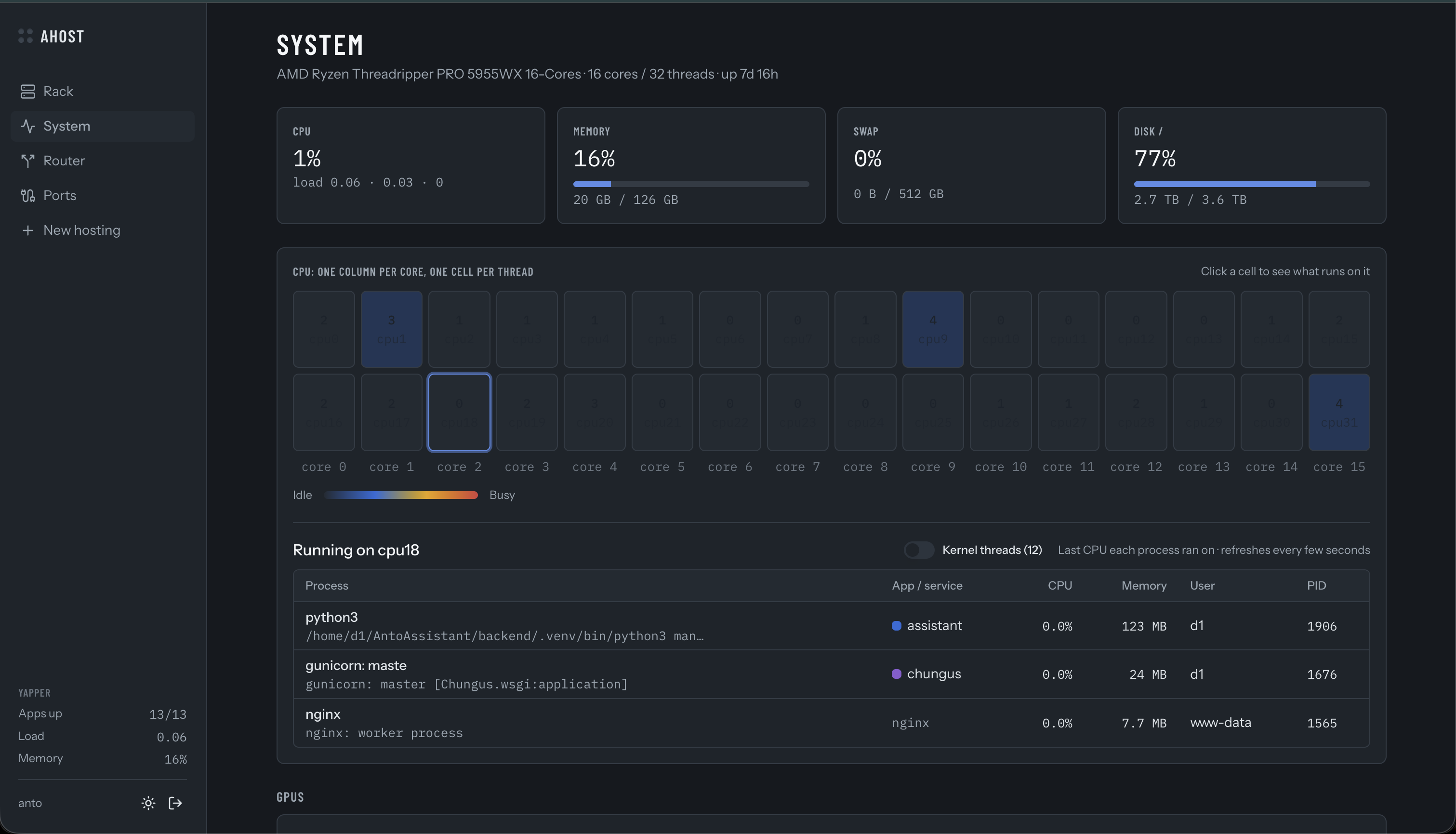Click the Rack server icon in sidebar
Screen dimensions: 1456x834
(27, 91)
